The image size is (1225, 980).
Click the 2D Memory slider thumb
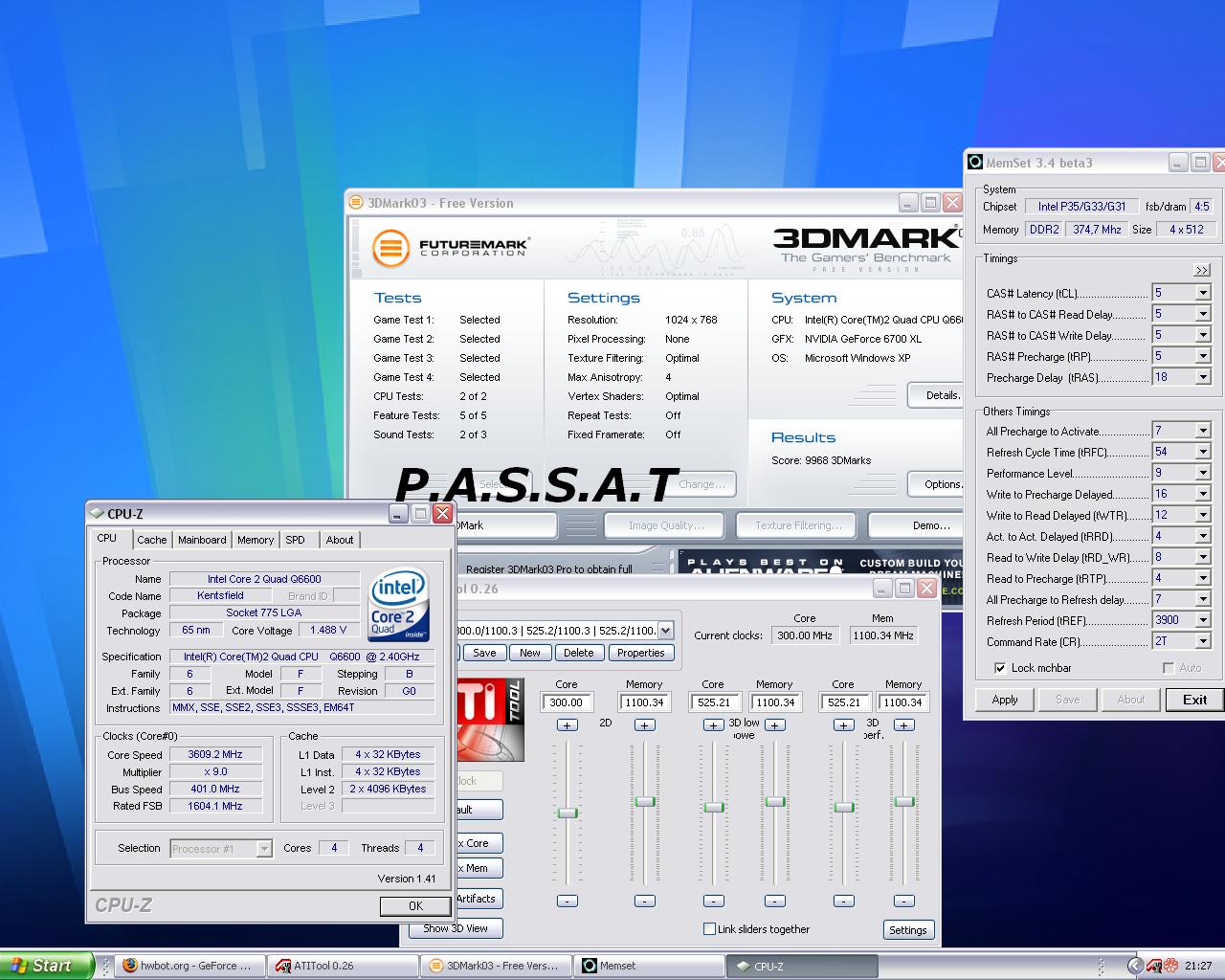point(644,801)
